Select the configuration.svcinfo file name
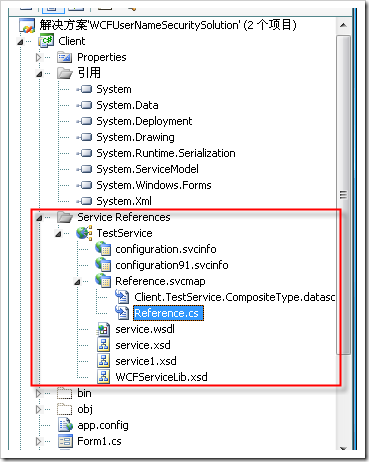The image size is (369, 462). 166,249
